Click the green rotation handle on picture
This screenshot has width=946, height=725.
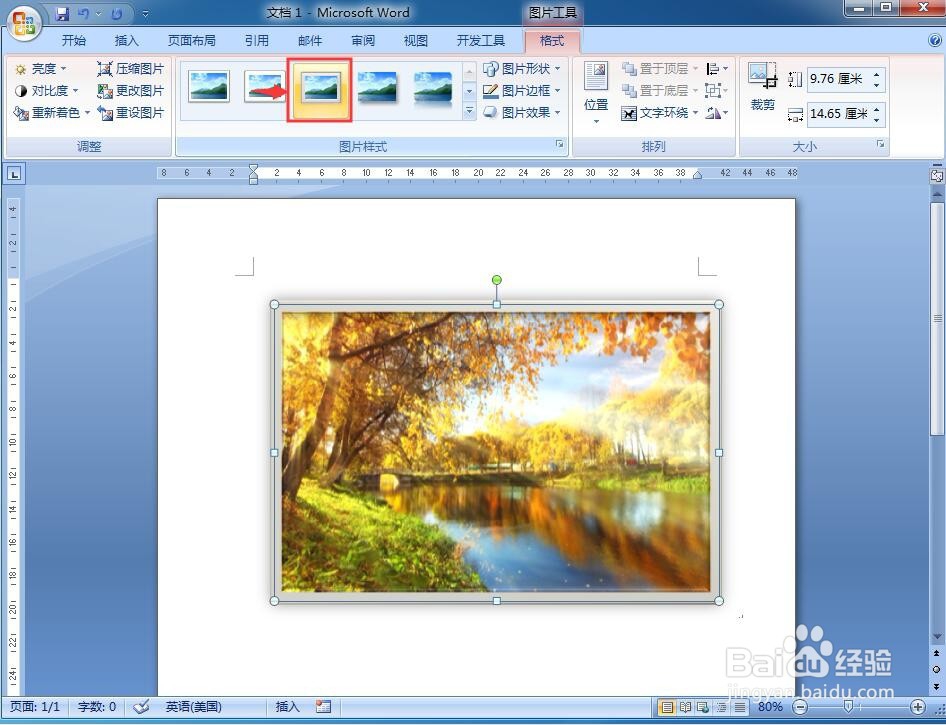click(x=497, y=280)
